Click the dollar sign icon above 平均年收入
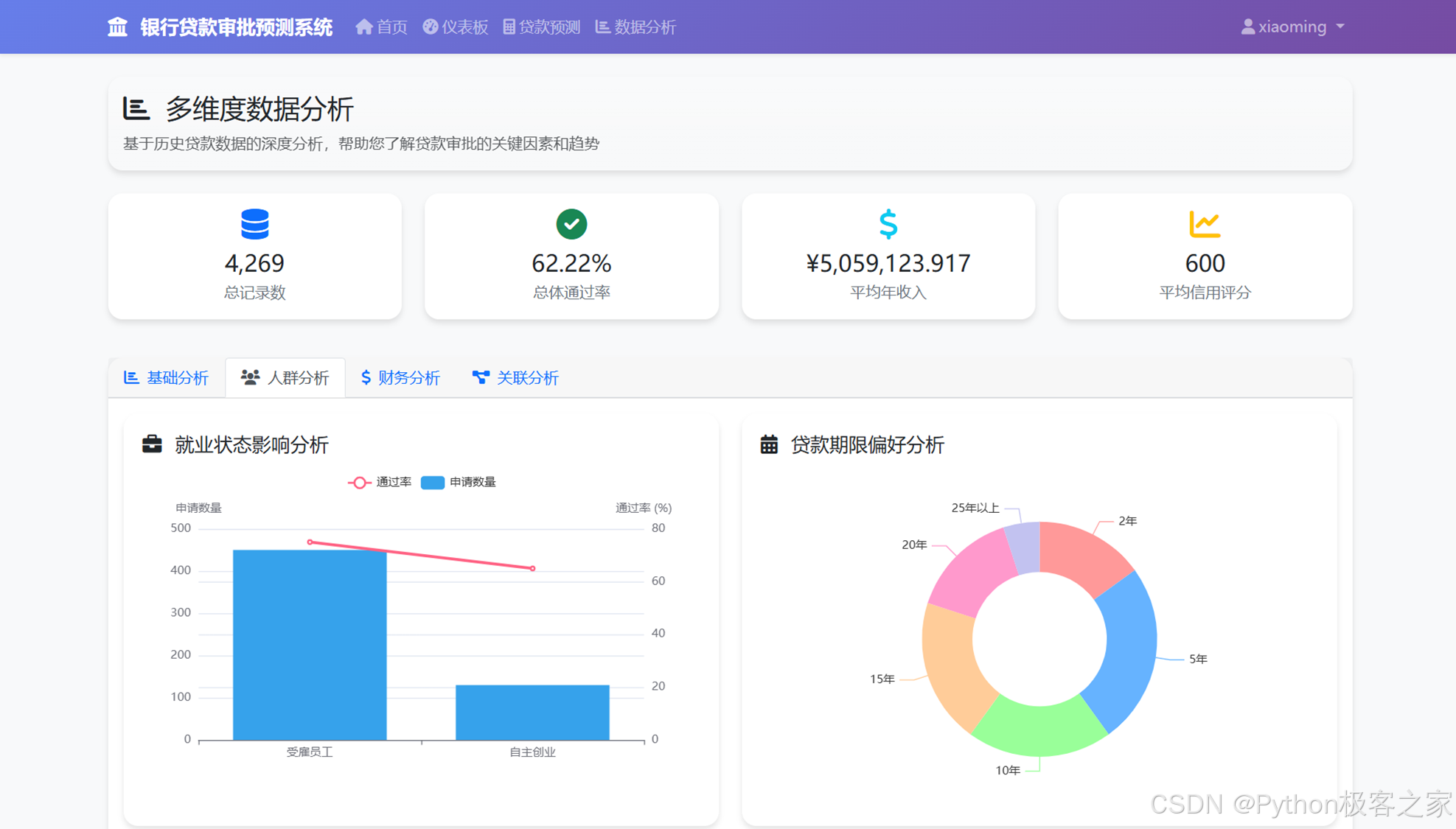 888,224
